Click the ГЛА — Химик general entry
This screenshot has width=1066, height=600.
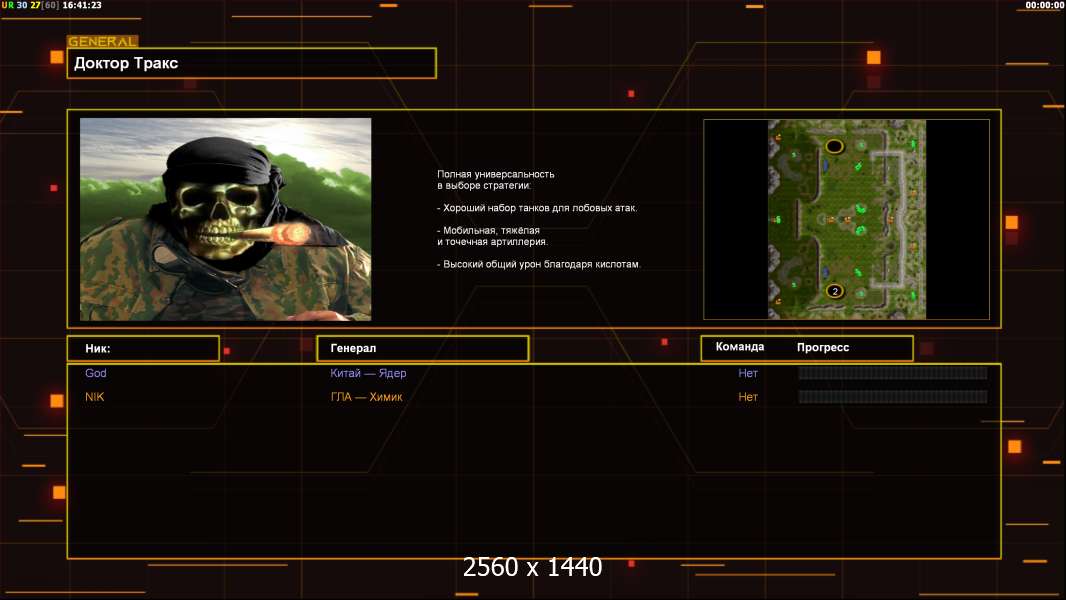pos(366,397)
